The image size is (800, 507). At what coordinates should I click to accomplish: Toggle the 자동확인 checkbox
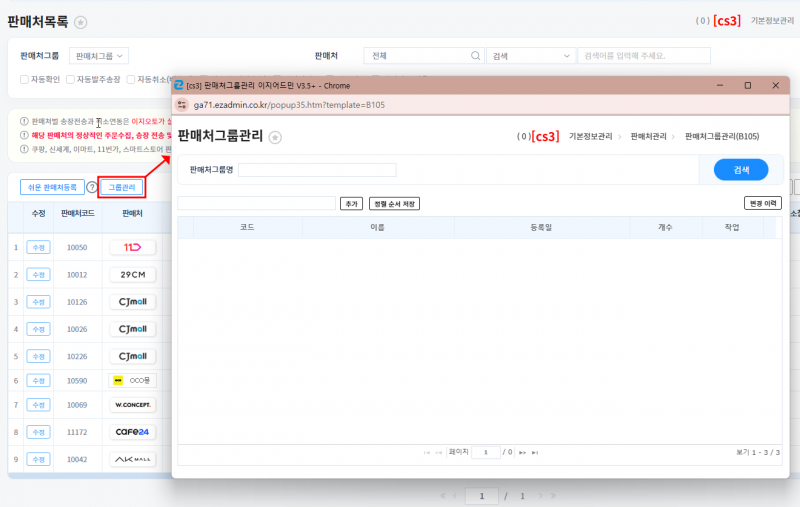pos(25,79)
